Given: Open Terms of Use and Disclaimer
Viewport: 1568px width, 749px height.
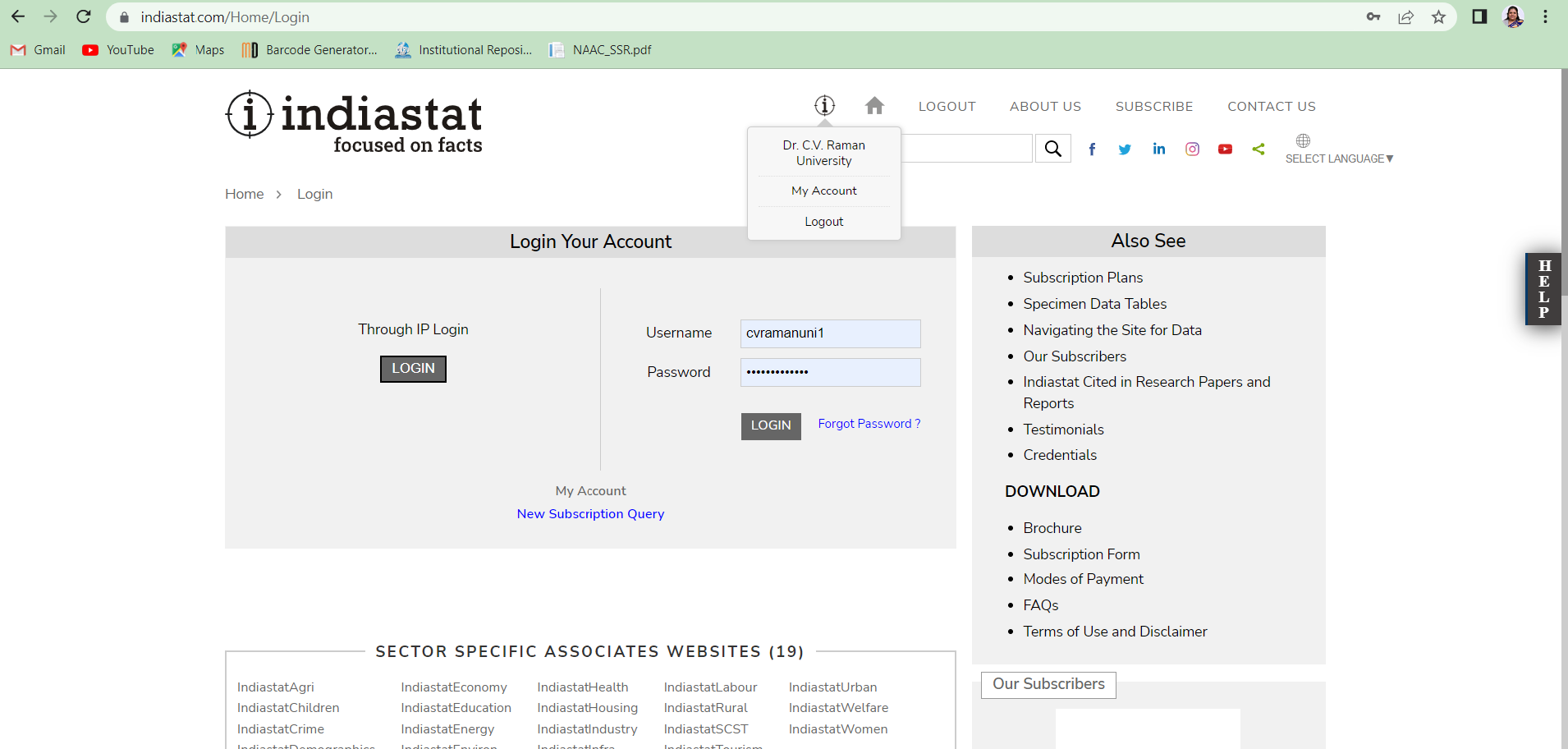Looking at the screenshot, I should pyautogui.click(x=1115, y=632).
